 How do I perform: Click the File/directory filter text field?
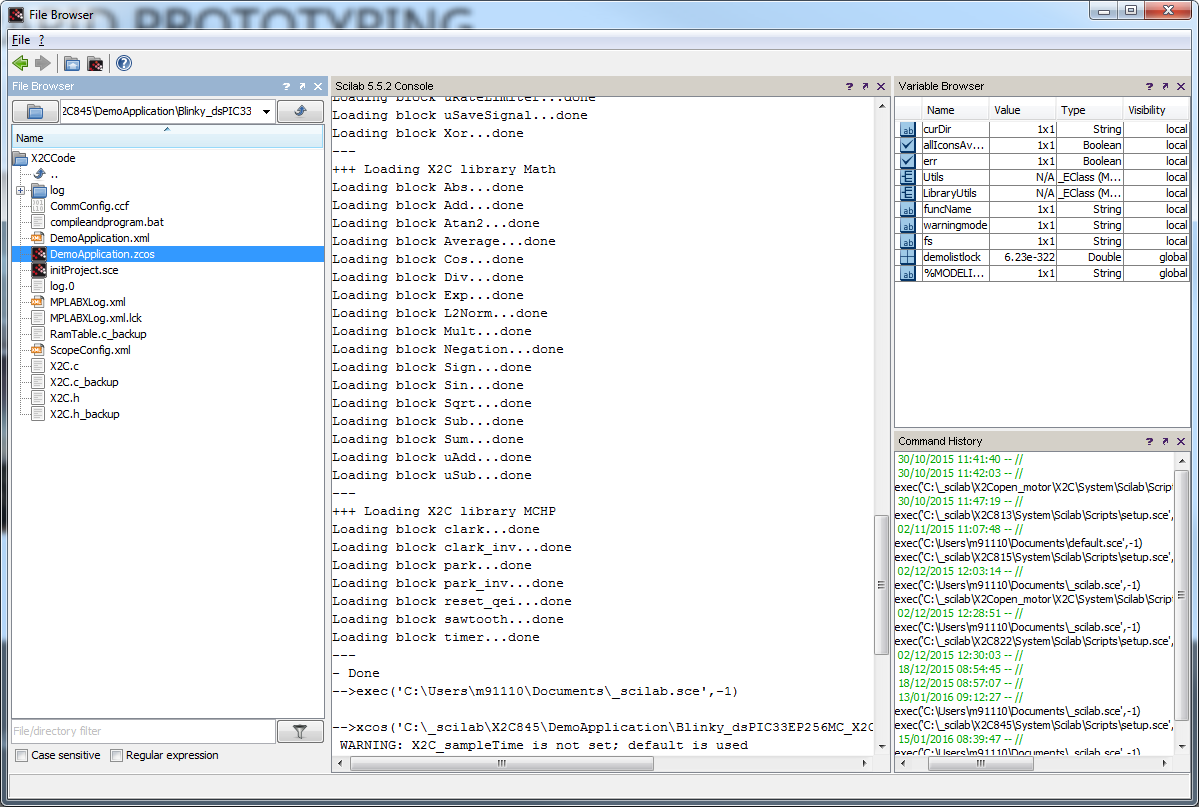143,731
